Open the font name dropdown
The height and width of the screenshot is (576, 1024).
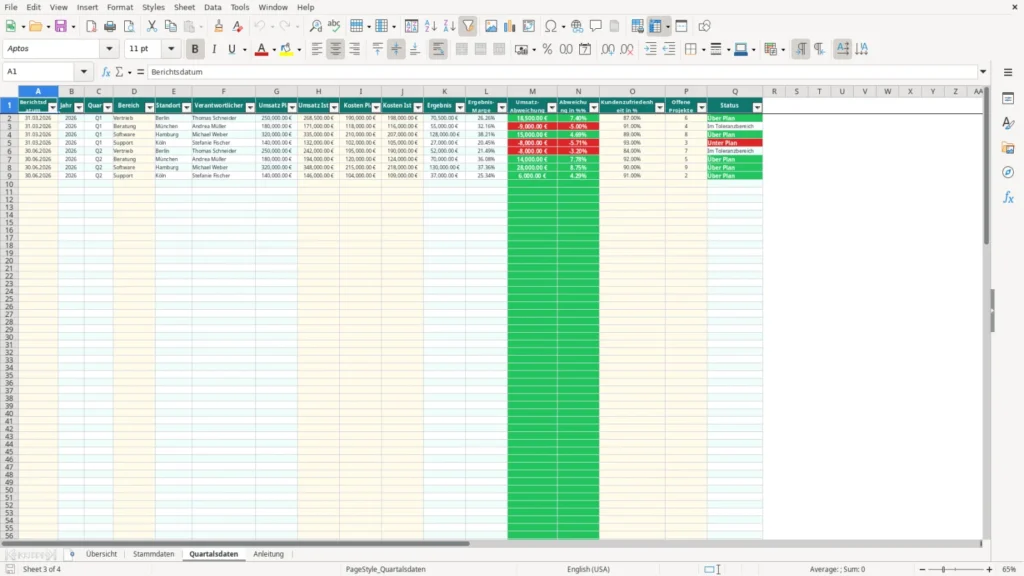click(x=109, y=48)
